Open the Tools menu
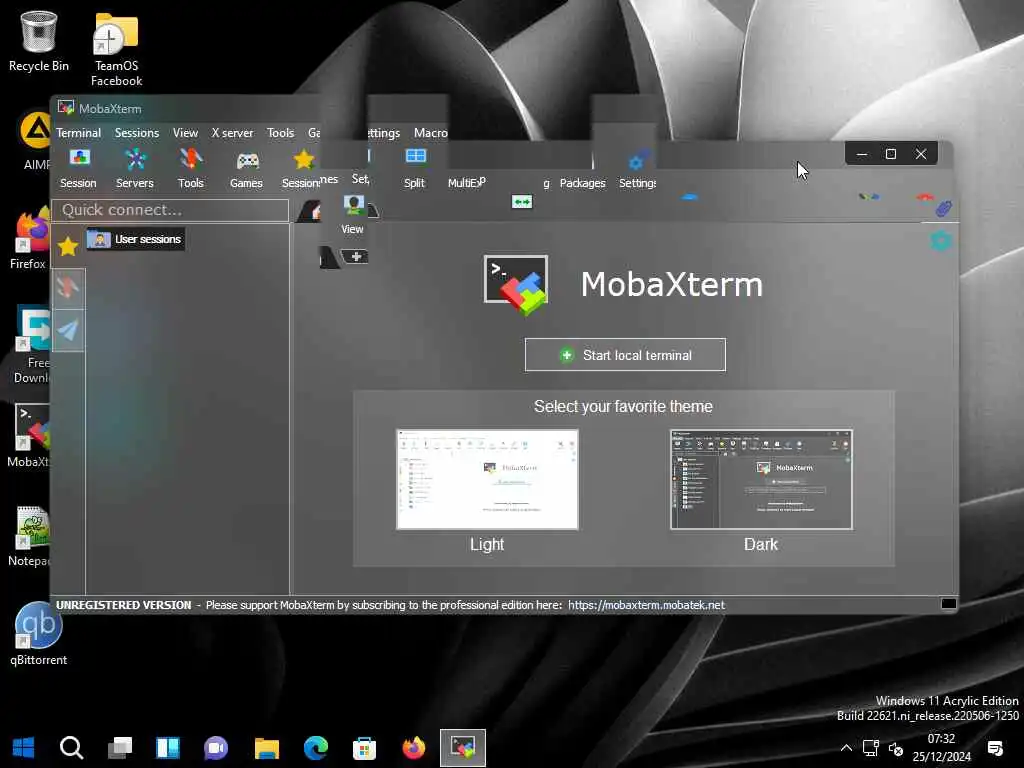The height and width of the screenshot is (768, 1024). (280, 133)
